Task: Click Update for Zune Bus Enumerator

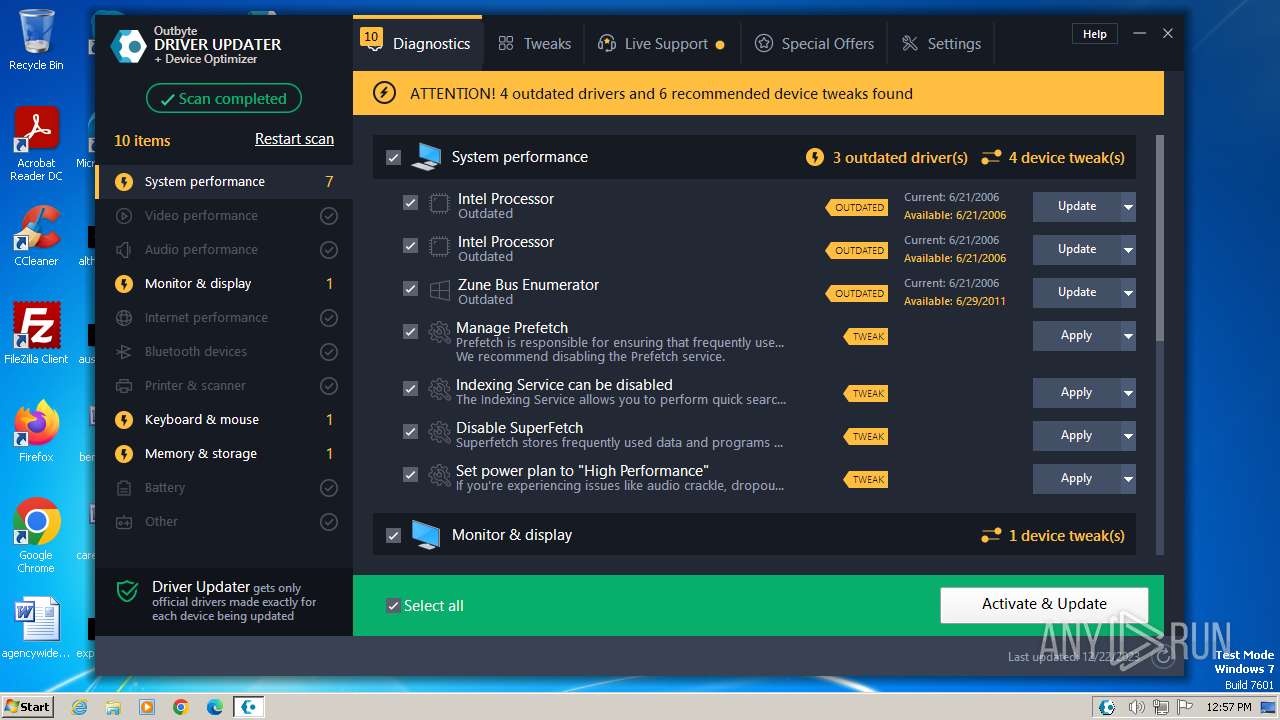Action: [1077, 292]
